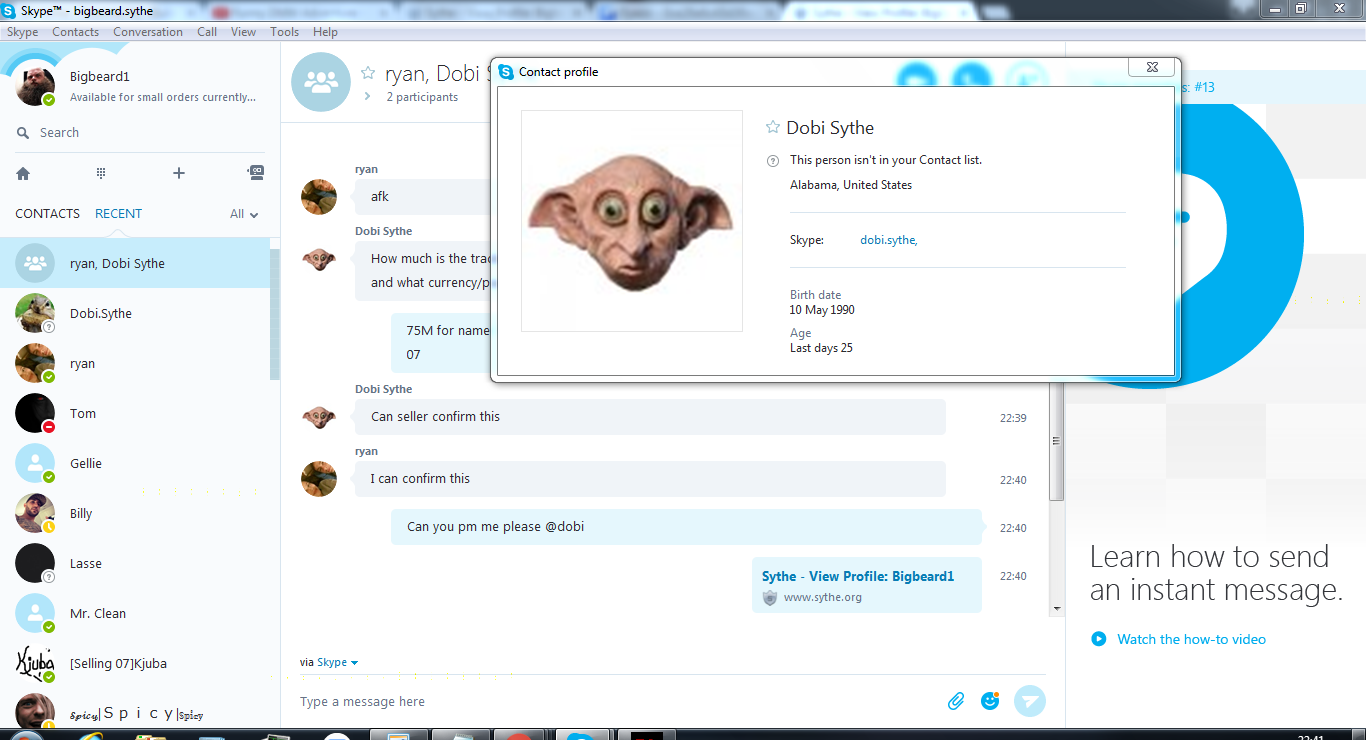Open the [Selling 07]Kjuba conversation
This screenshot has width=1366, height=740.
(135, 663)
